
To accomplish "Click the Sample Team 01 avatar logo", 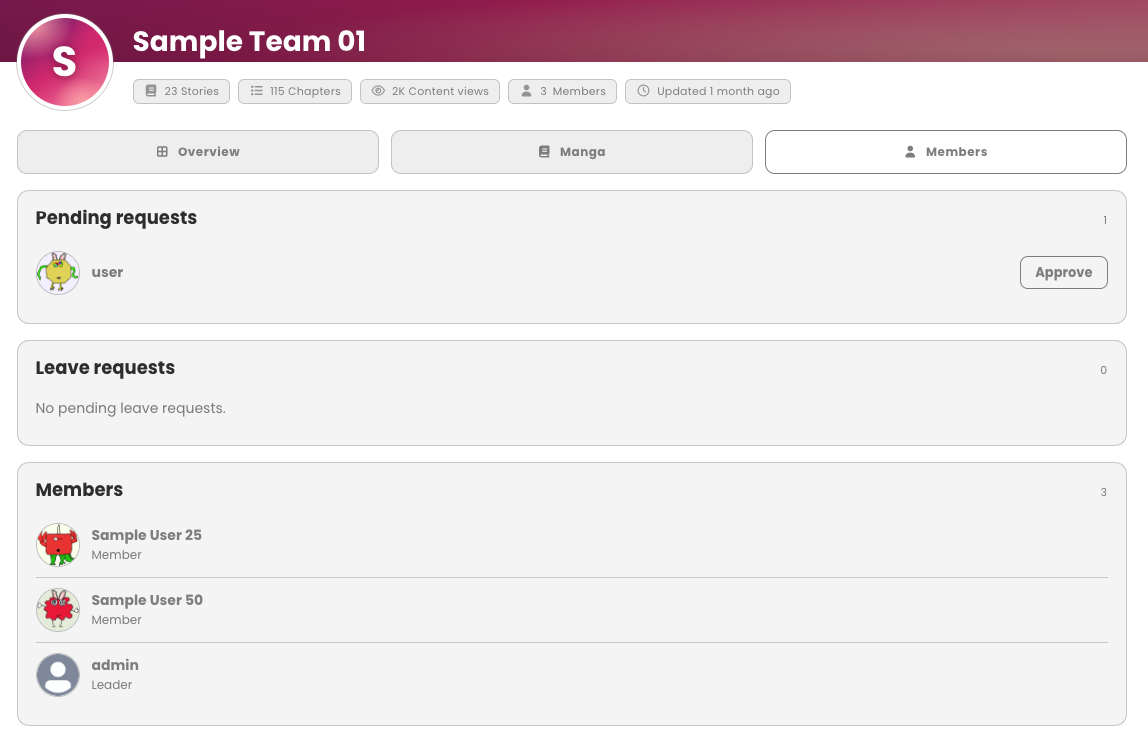I will click(64, 62).
